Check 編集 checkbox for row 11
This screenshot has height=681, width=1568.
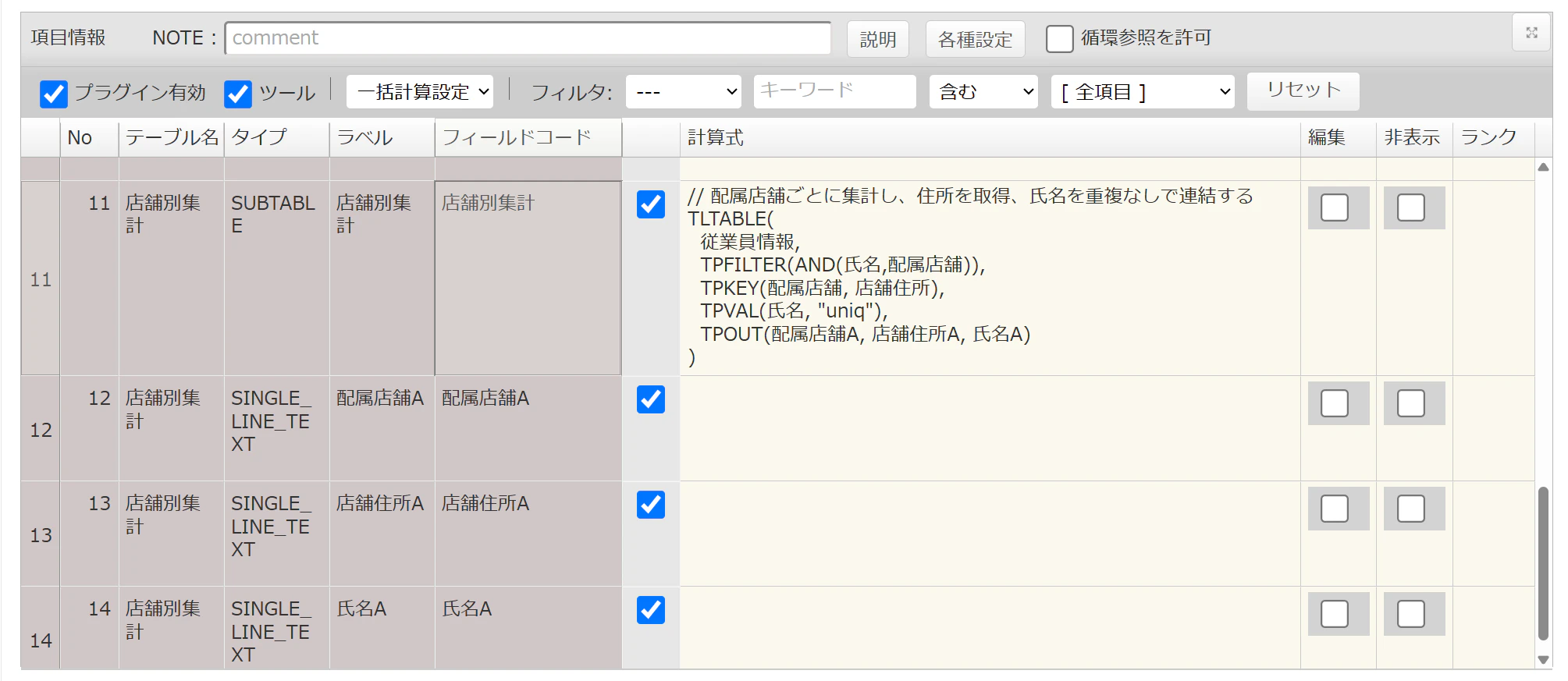coord(1335,207)
